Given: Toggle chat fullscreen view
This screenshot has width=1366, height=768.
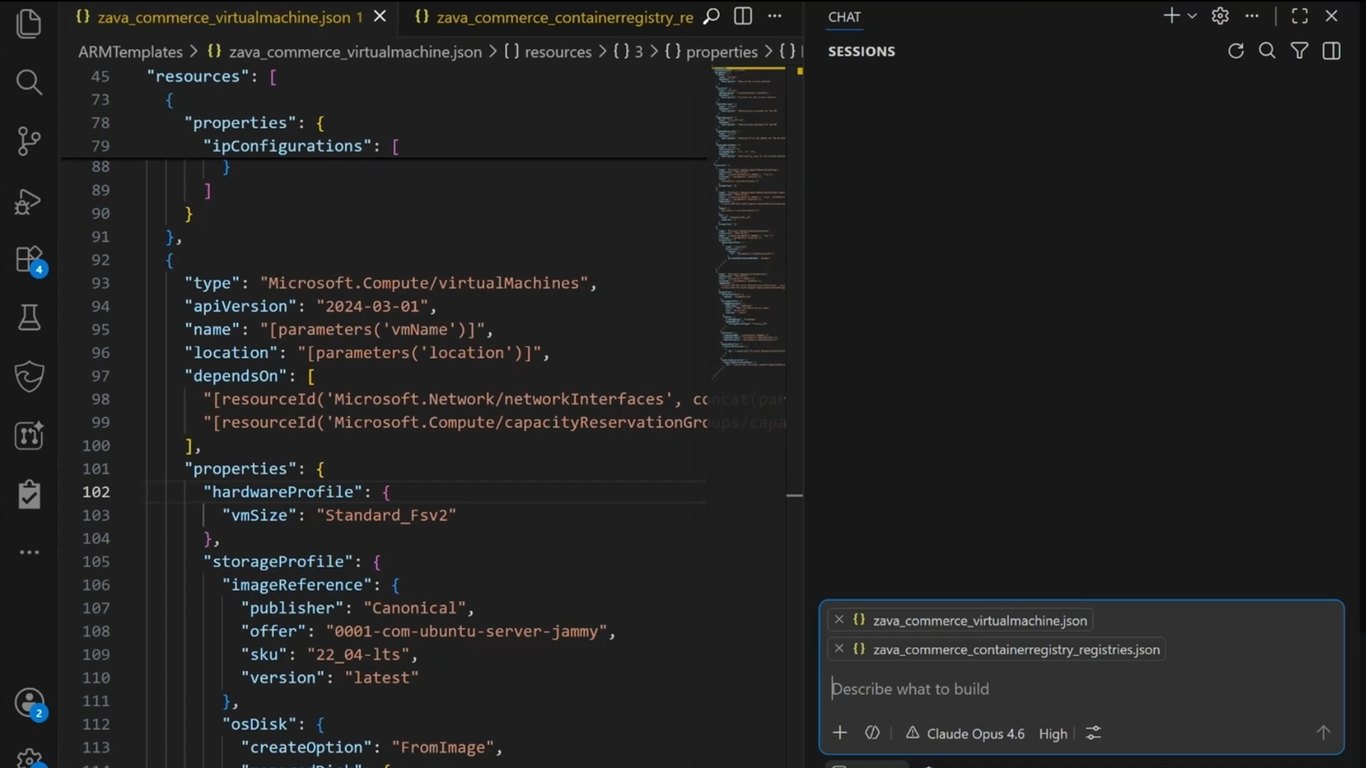Looking at the screenshot, I should pyautogui.click(x=1299, y=16).
